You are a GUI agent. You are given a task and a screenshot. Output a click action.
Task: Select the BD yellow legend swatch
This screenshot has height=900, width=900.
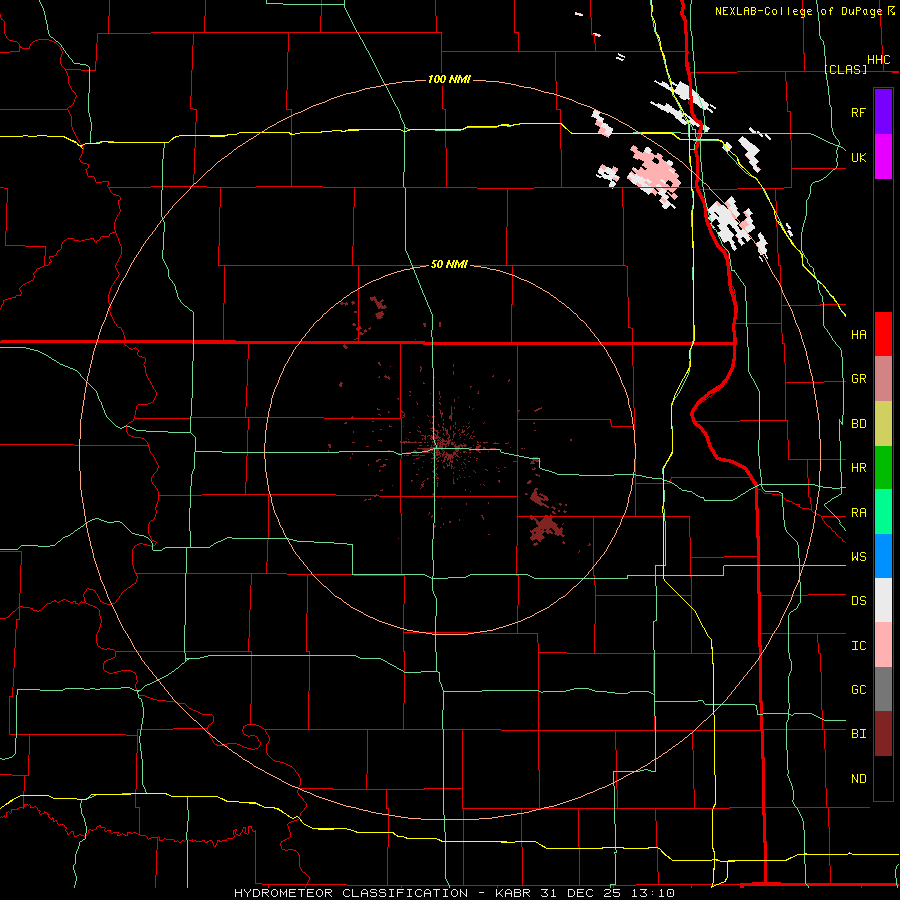[x=883, y=424]
